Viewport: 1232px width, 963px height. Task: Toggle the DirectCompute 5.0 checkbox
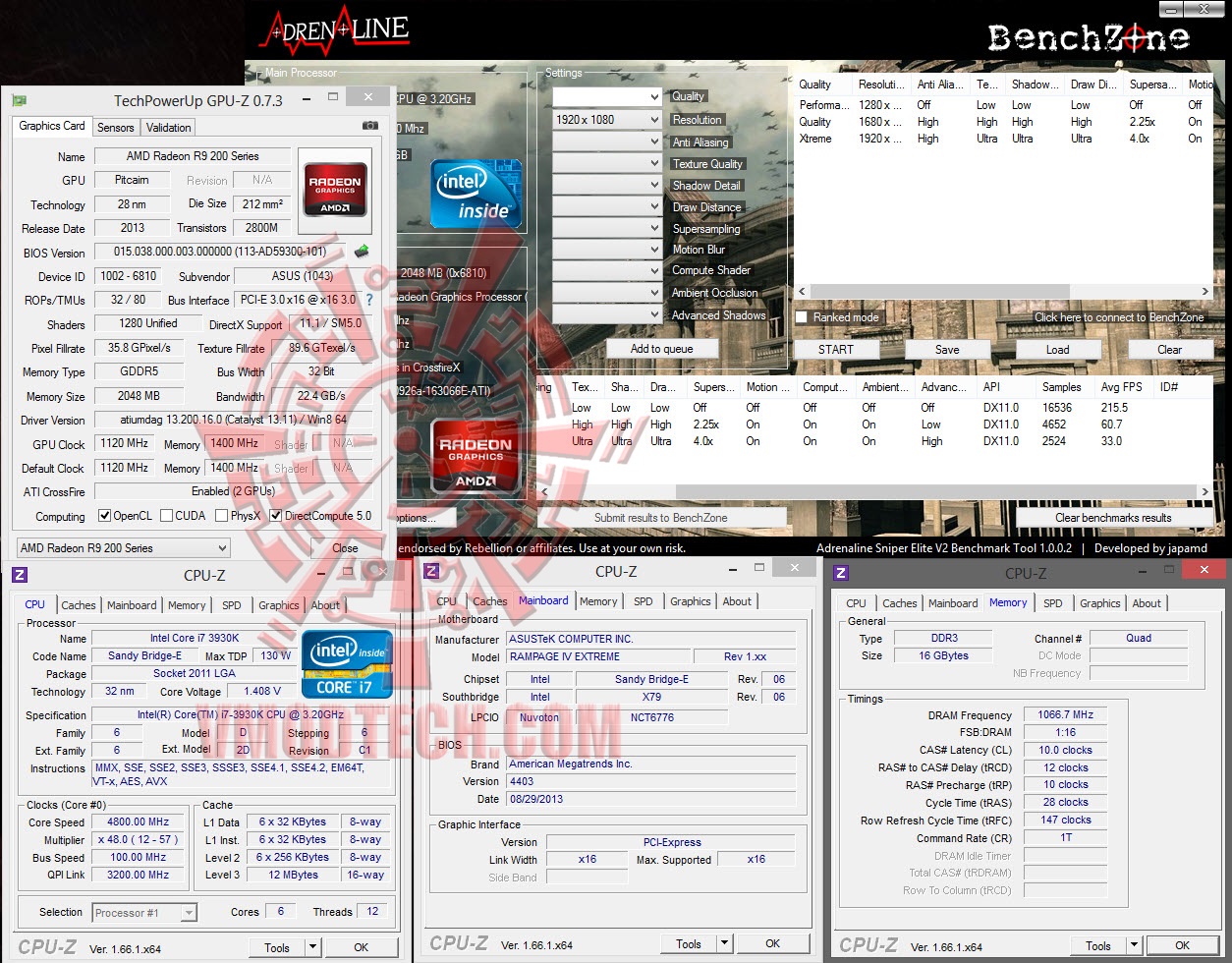tap(276, 516)
